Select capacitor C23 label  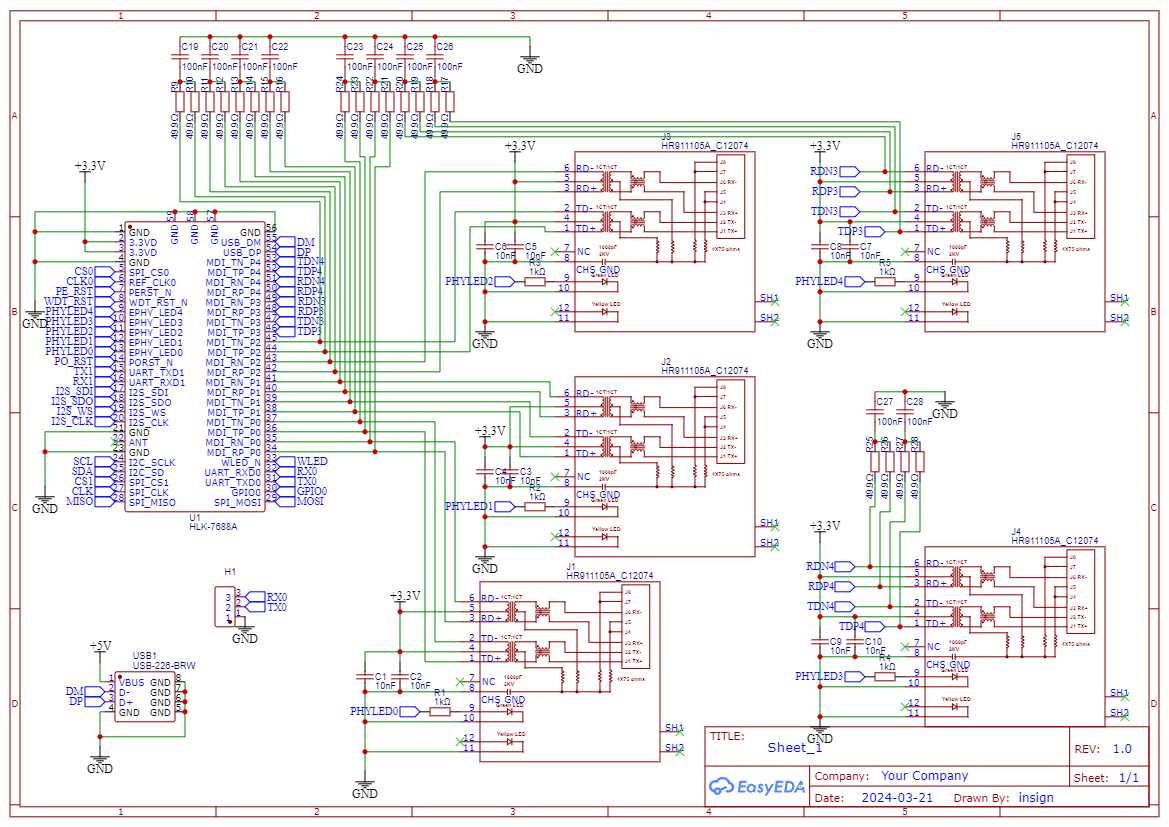click(x=355, y=47)
